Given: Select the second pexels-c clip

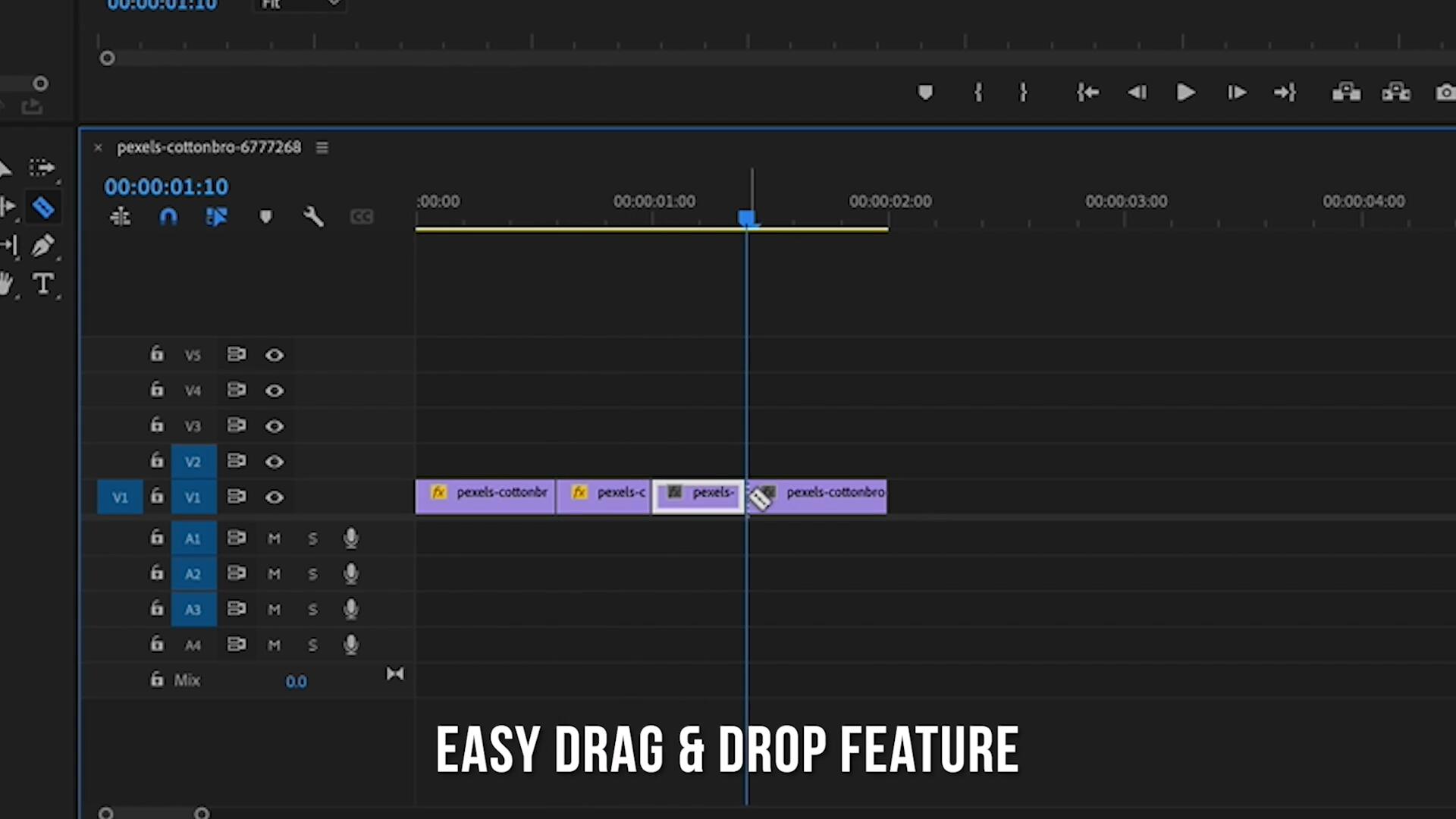Looking at the screenshot, I should tap(604, 497).
